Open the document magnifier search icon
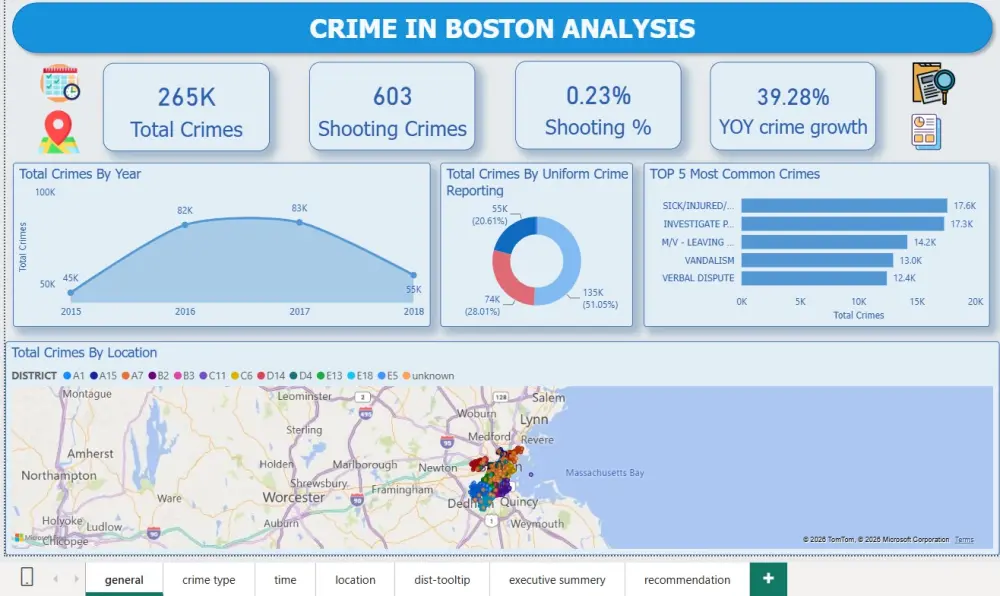Screen dimensions: 1000x596 point(933,84)
